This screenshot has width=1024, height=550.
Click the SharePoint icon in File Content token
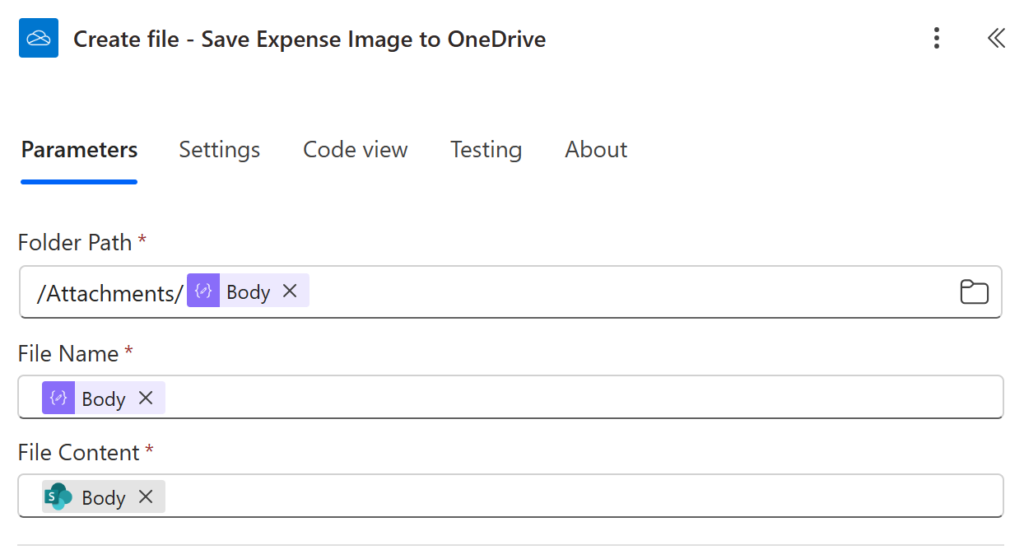pyautogui.click(x=58, y=497)
